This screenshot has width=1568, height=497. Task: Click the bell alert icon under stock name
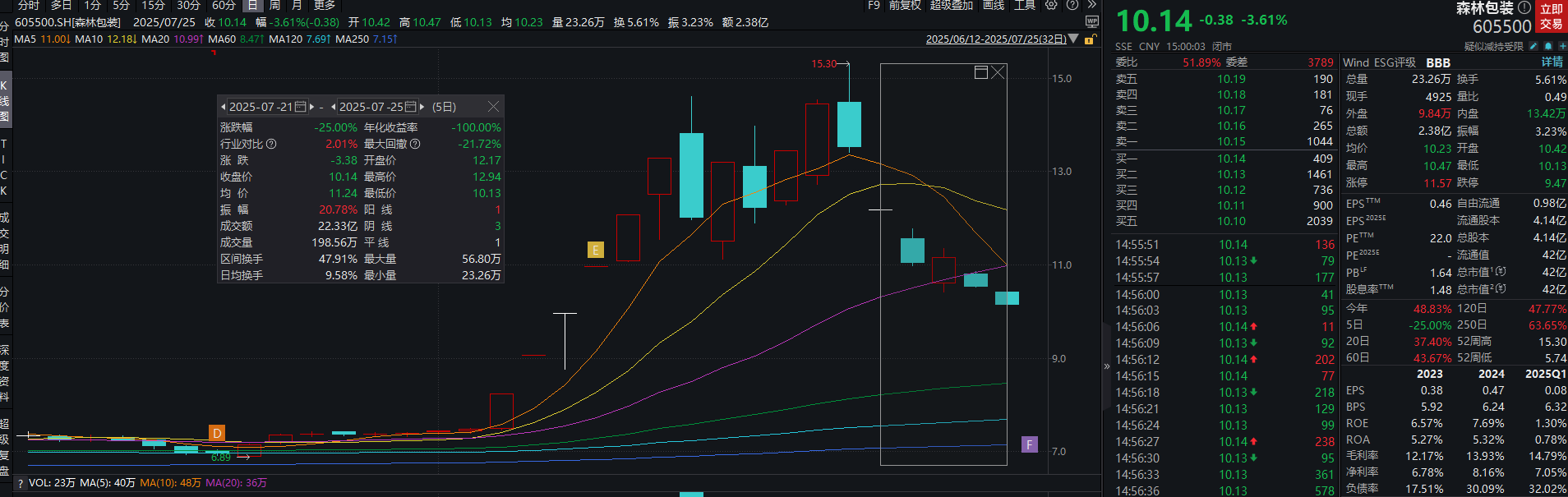1548,47
